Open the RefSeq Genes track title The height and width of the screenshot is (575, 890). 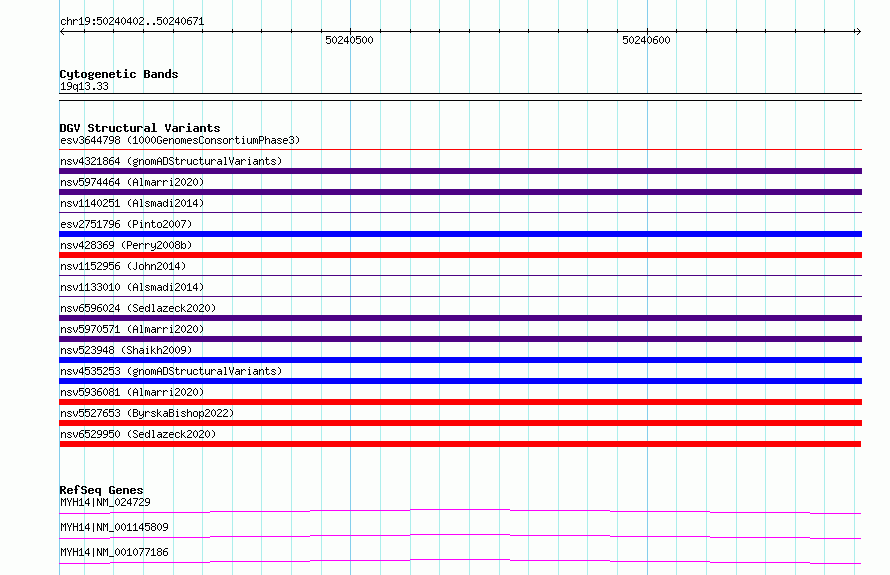[101, 490]
